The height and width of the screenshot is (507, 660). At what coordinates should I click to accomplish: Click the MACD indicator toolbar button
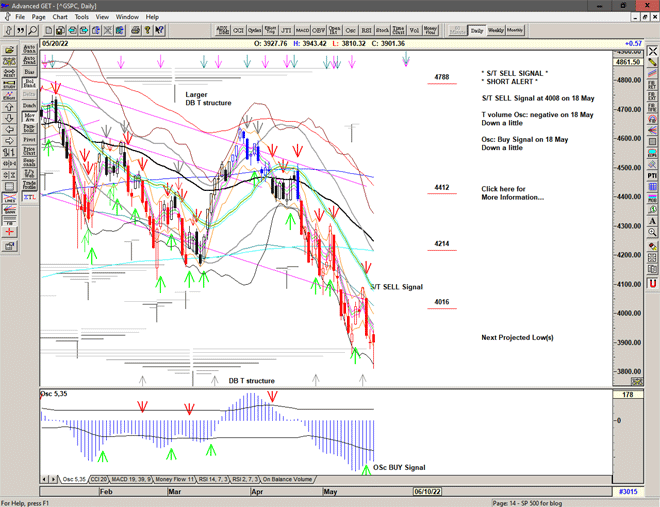pos(302,31)
